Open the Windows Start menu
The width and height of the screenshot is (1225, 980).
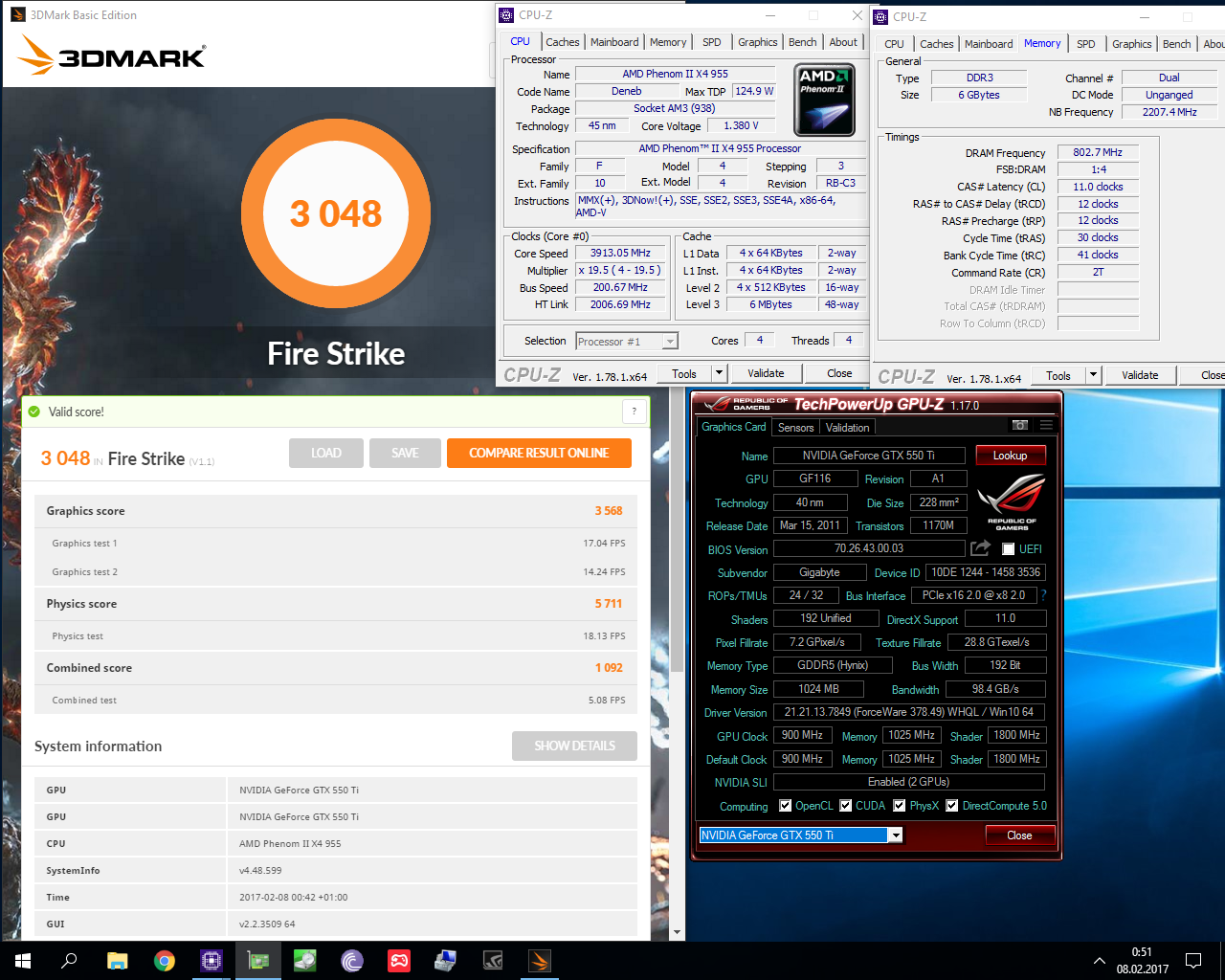point(23,961)
